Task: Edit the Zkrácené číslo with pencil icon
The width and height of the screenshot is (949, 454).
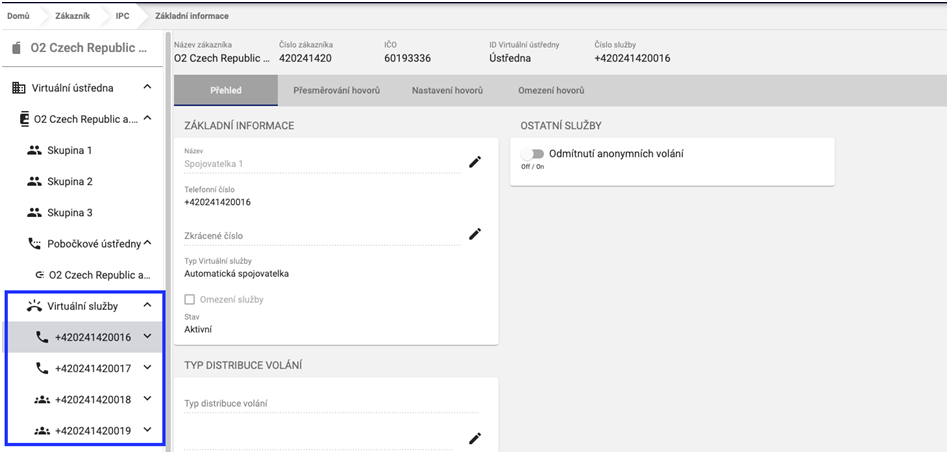Action: click(475, 234)
